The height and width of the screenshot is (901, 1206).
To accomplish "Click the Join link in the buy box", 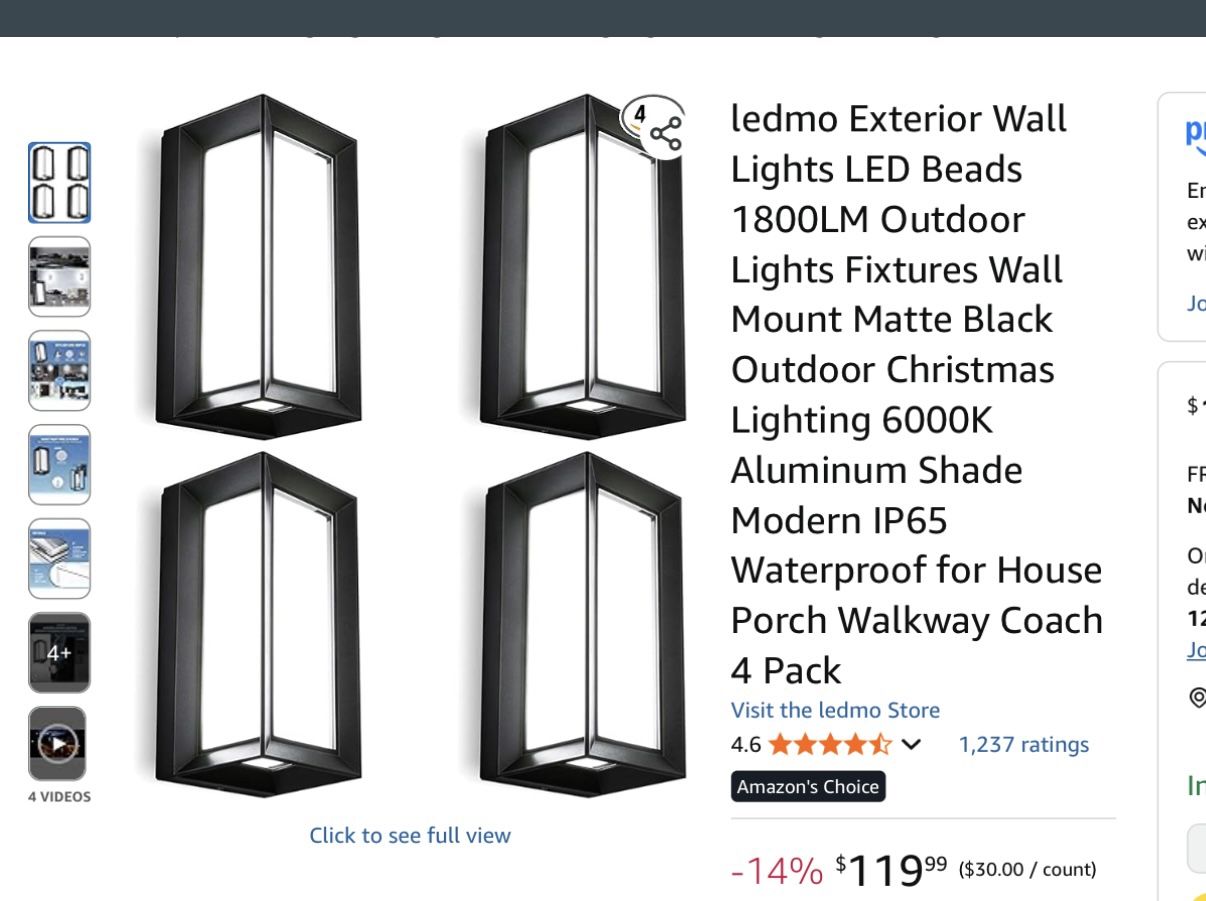I will 1196,651.
